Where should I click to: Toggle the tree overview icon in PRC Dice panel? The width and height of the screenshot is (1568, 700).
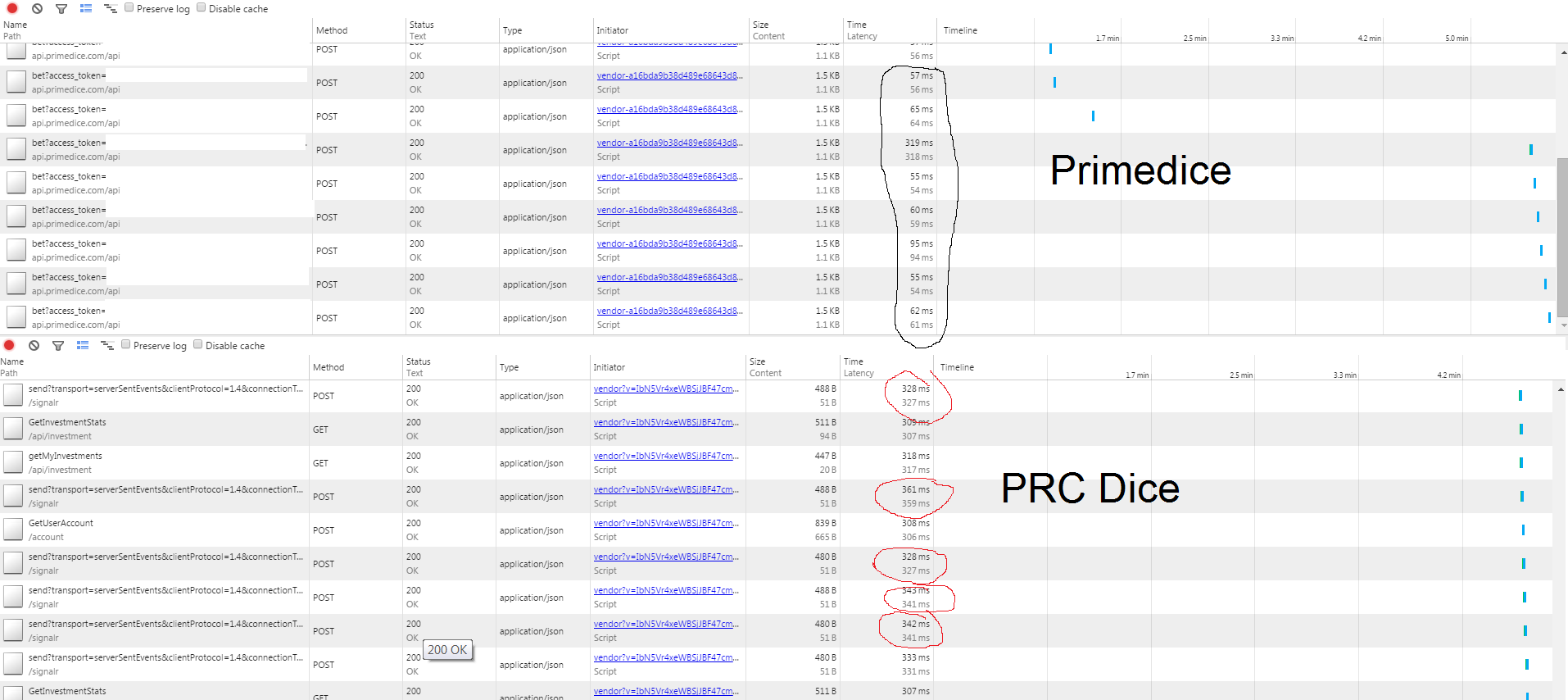[107, 345]
